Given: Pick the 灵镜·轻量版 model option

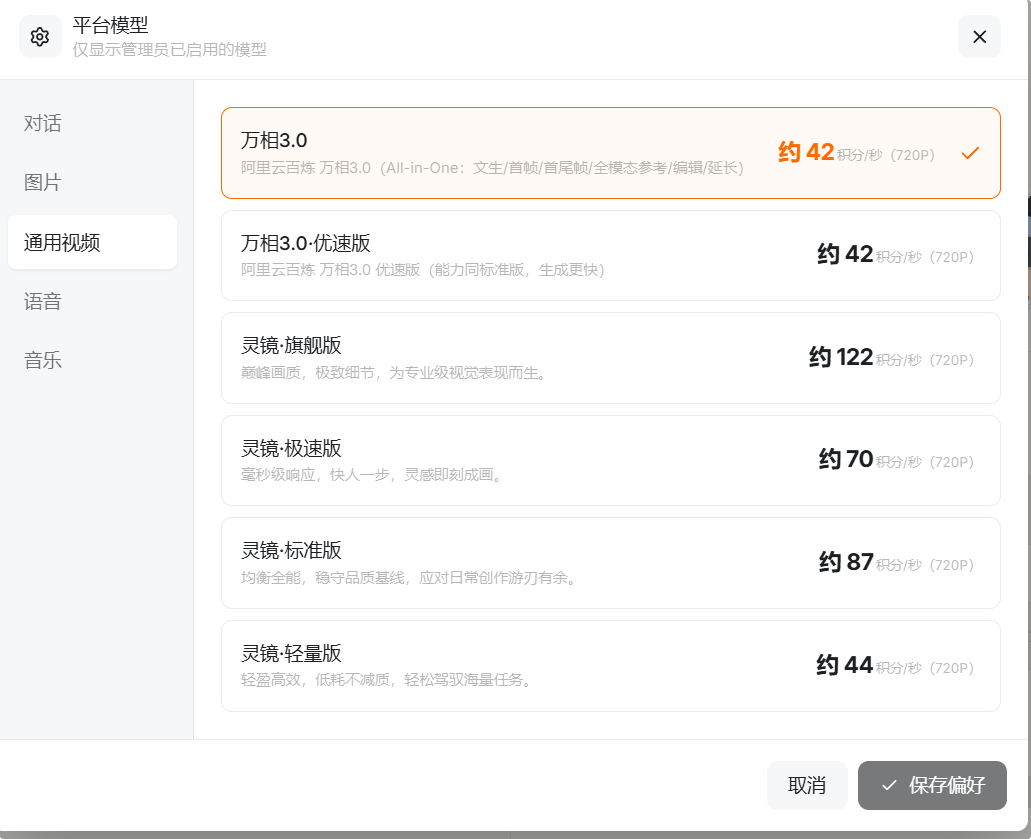Looking at the screenshot, I should point(611,666).
